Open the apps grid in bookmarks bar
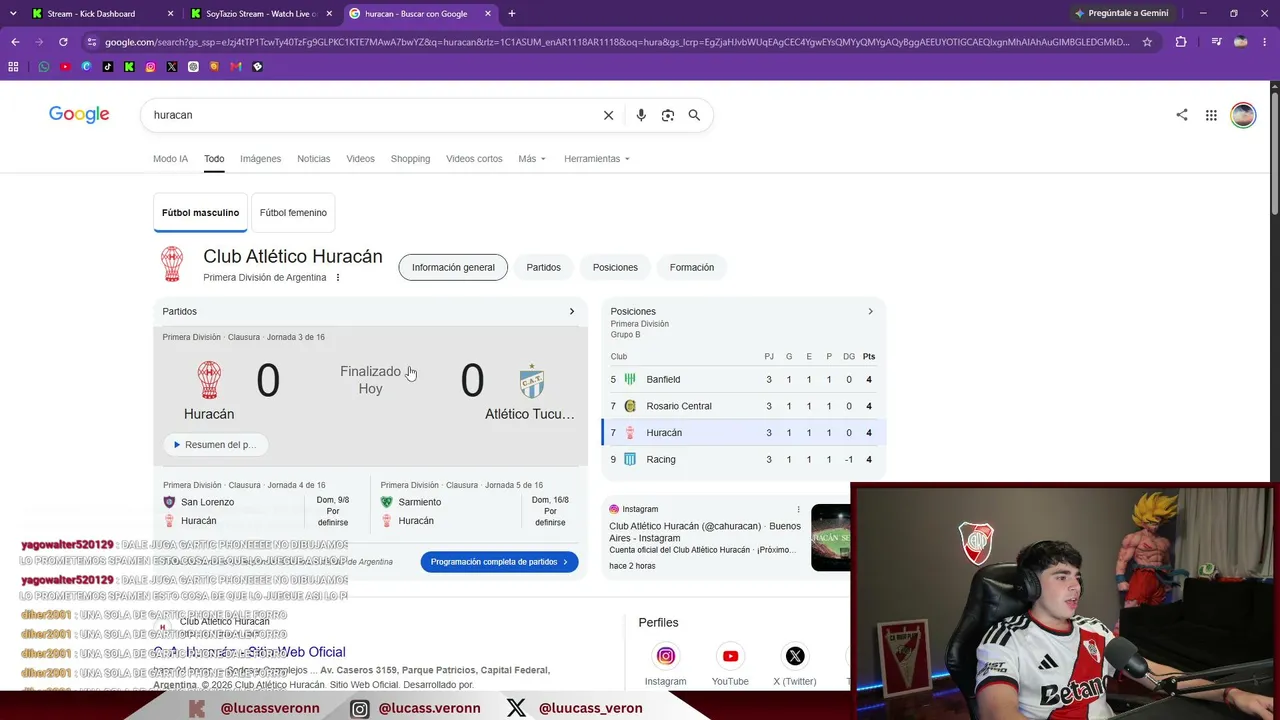This screenshot has height=720, width=1280. point(13,67)
